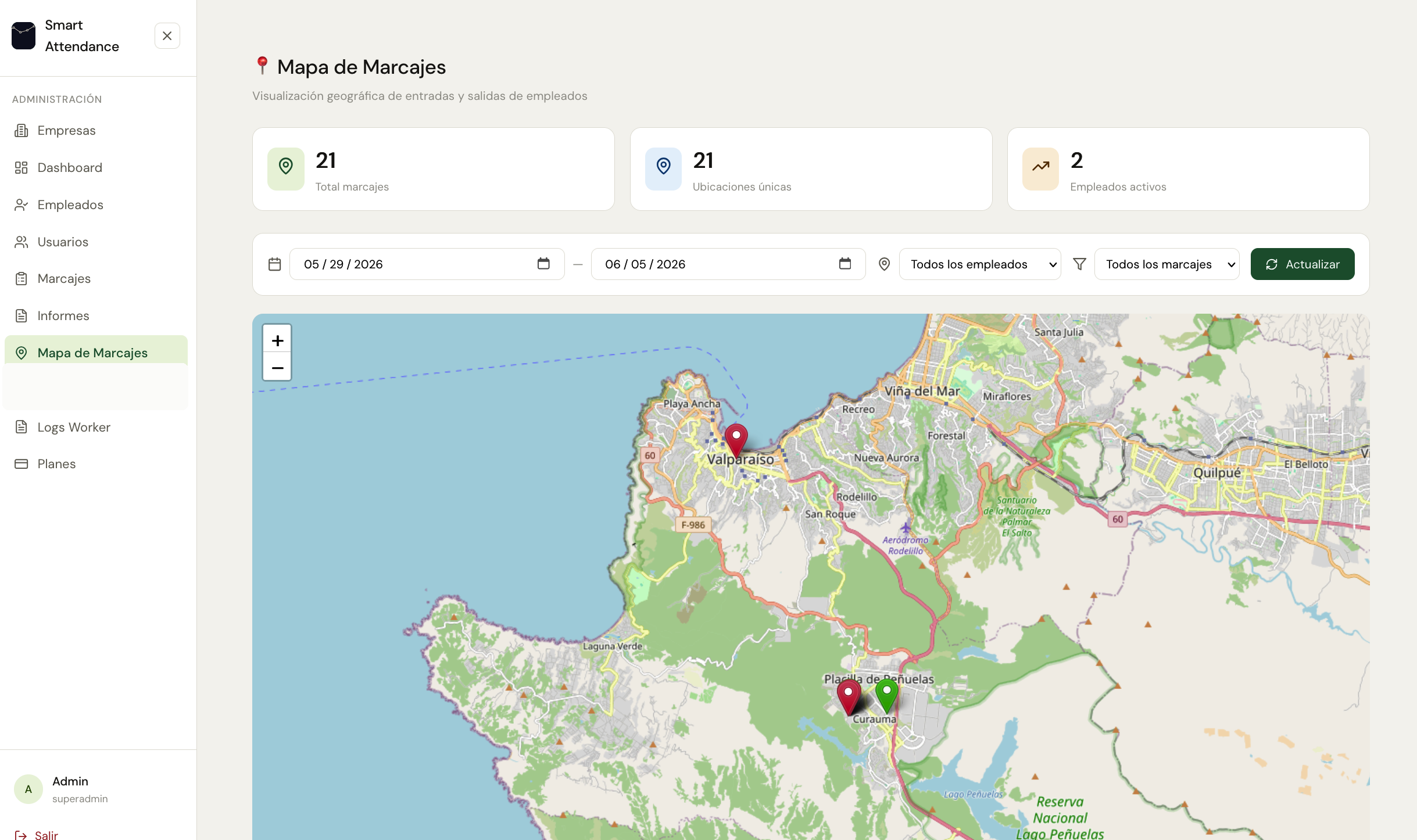Screen dimensions: 1417x840
Task: Open the Todos los marcajes dropdown
Action: pos(1167,264)
